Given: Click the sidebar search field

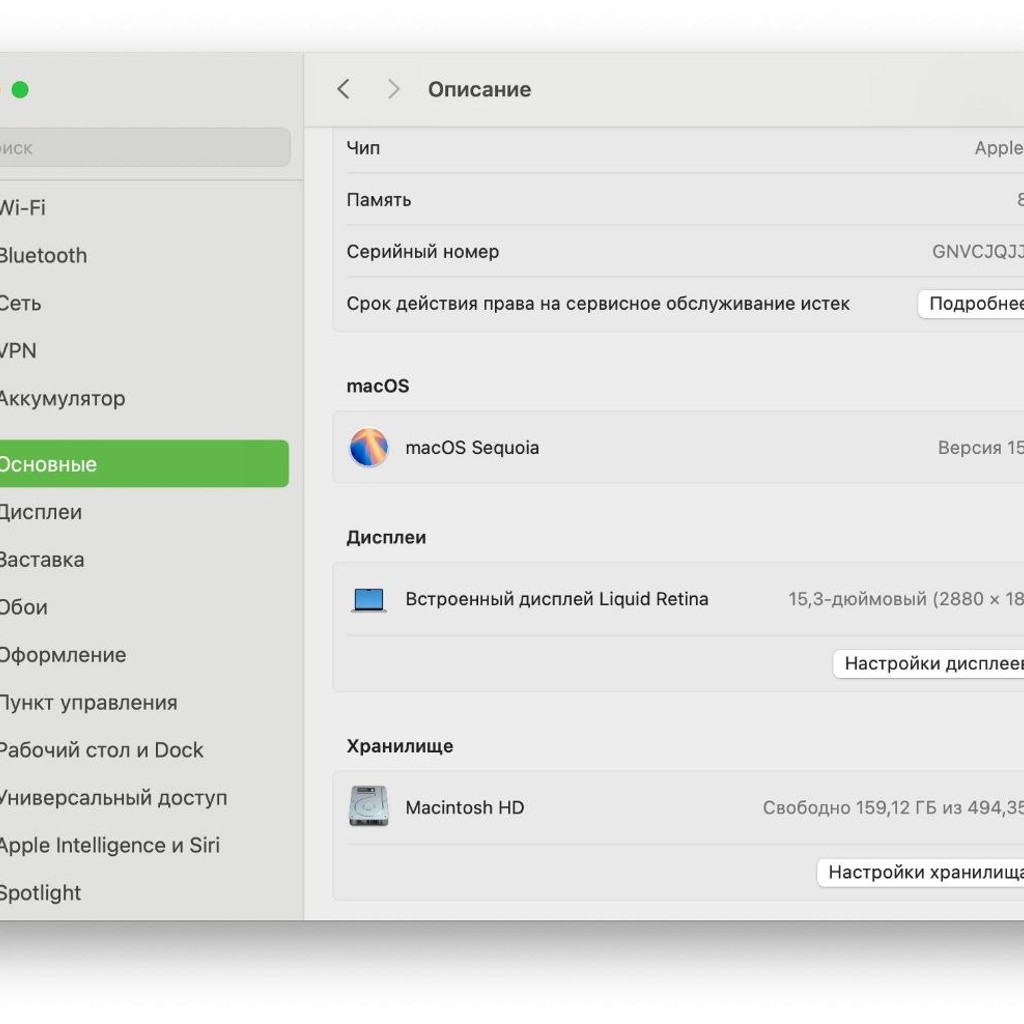Looking at the screenshot, I should click(144, 148).
